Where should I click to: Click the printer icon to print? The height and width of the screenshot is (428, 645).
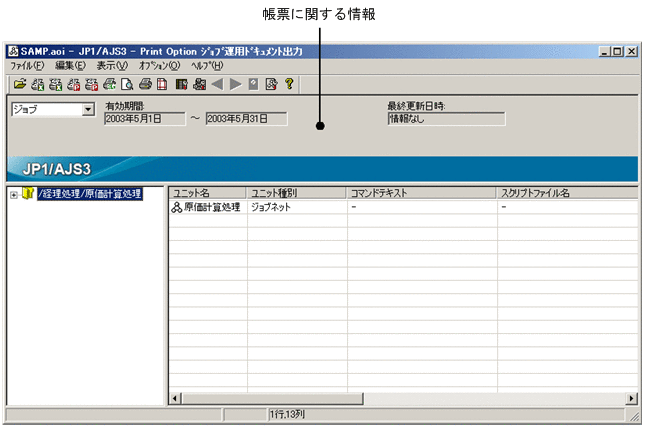click(x=145, y=84)
